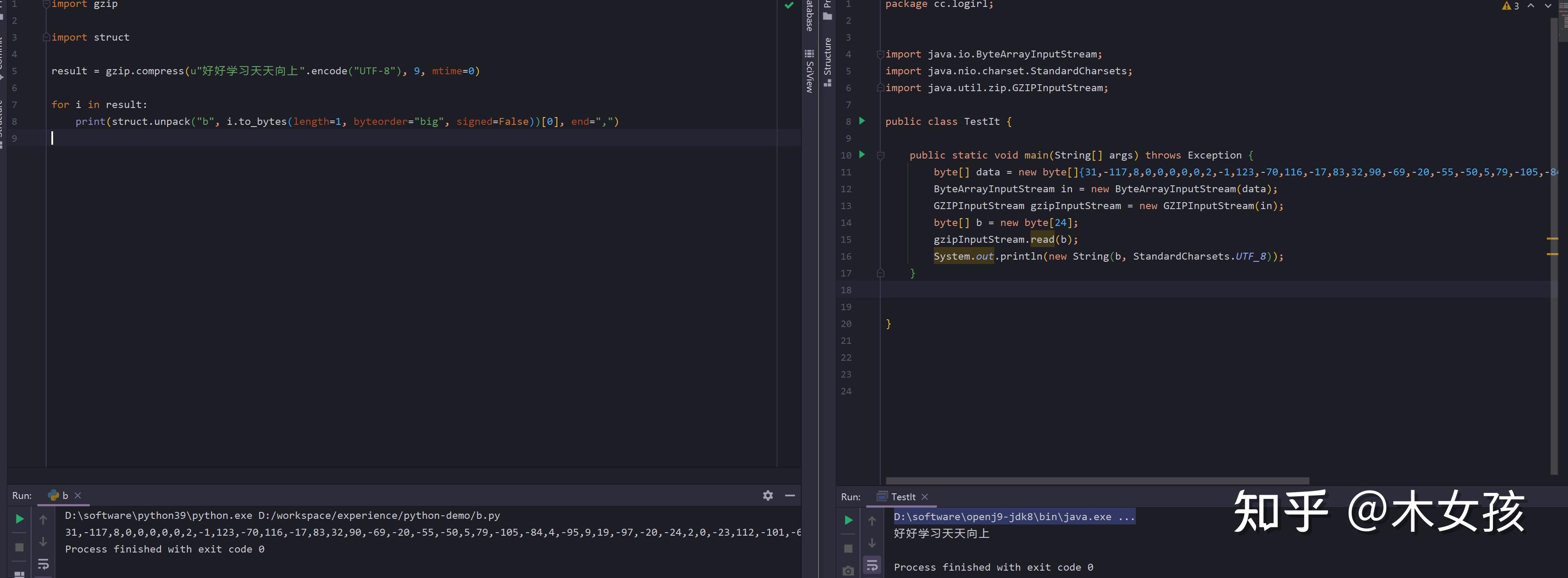Click the horizontal scrollbar beneath the Java editor
1568x578 pixels.
coord(1096,480)
